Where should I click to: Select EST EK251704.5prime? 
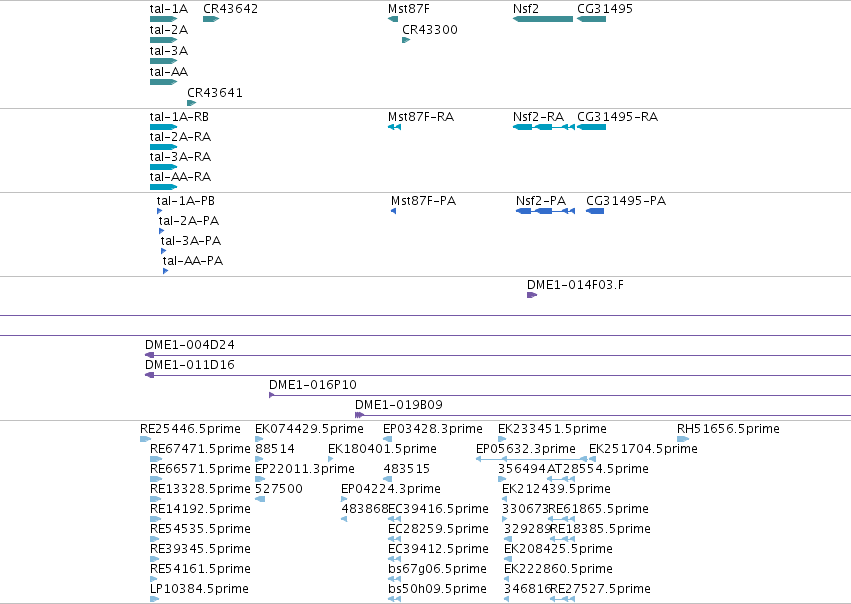593,459
